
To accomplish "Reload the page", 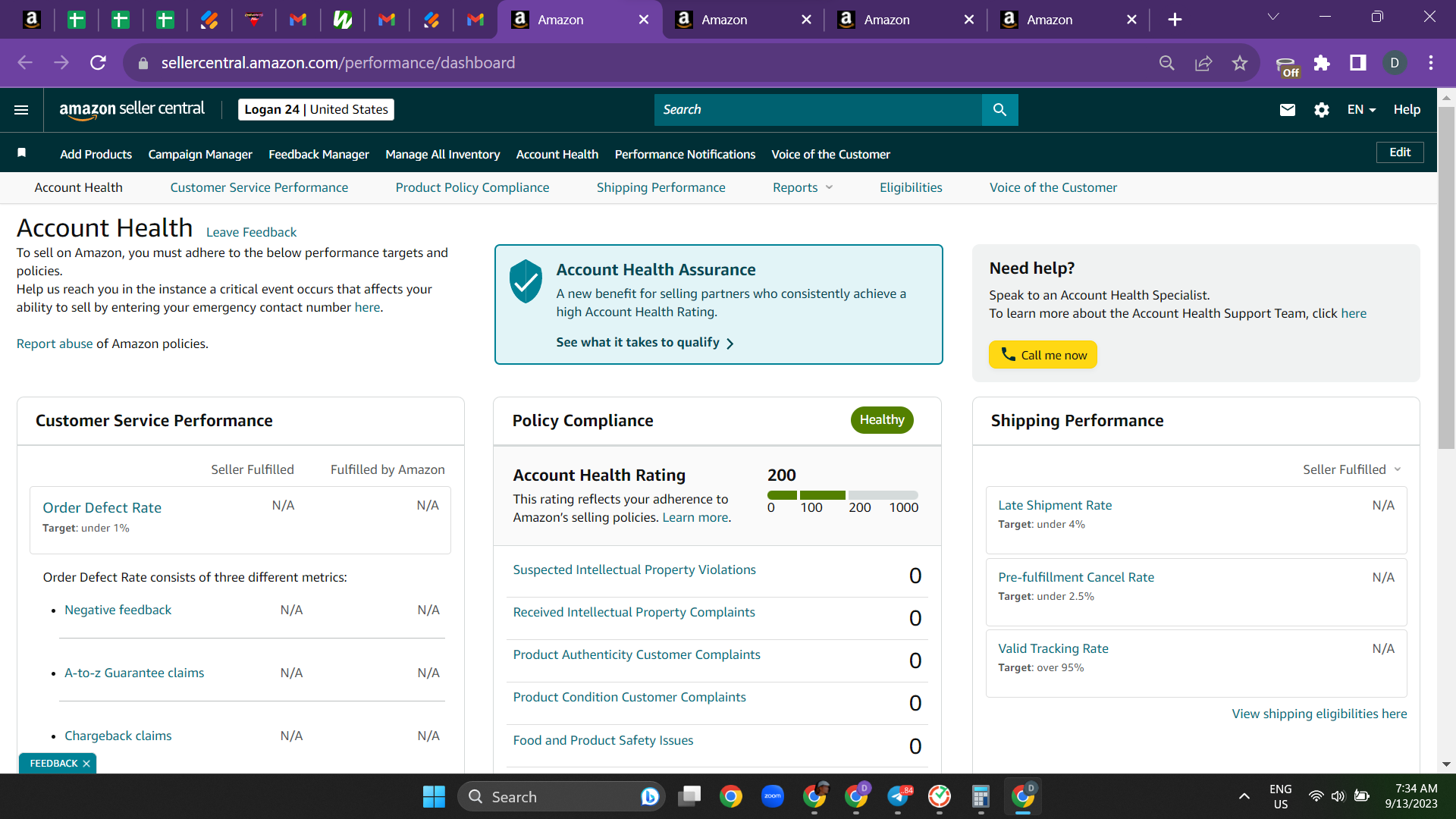I will [x=98, y=63].
